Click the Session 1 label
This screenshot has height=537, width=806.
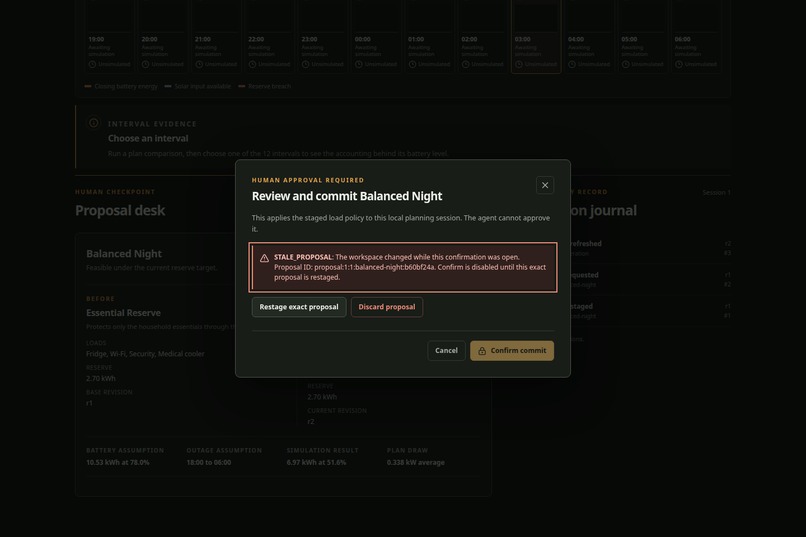[717, 192]
